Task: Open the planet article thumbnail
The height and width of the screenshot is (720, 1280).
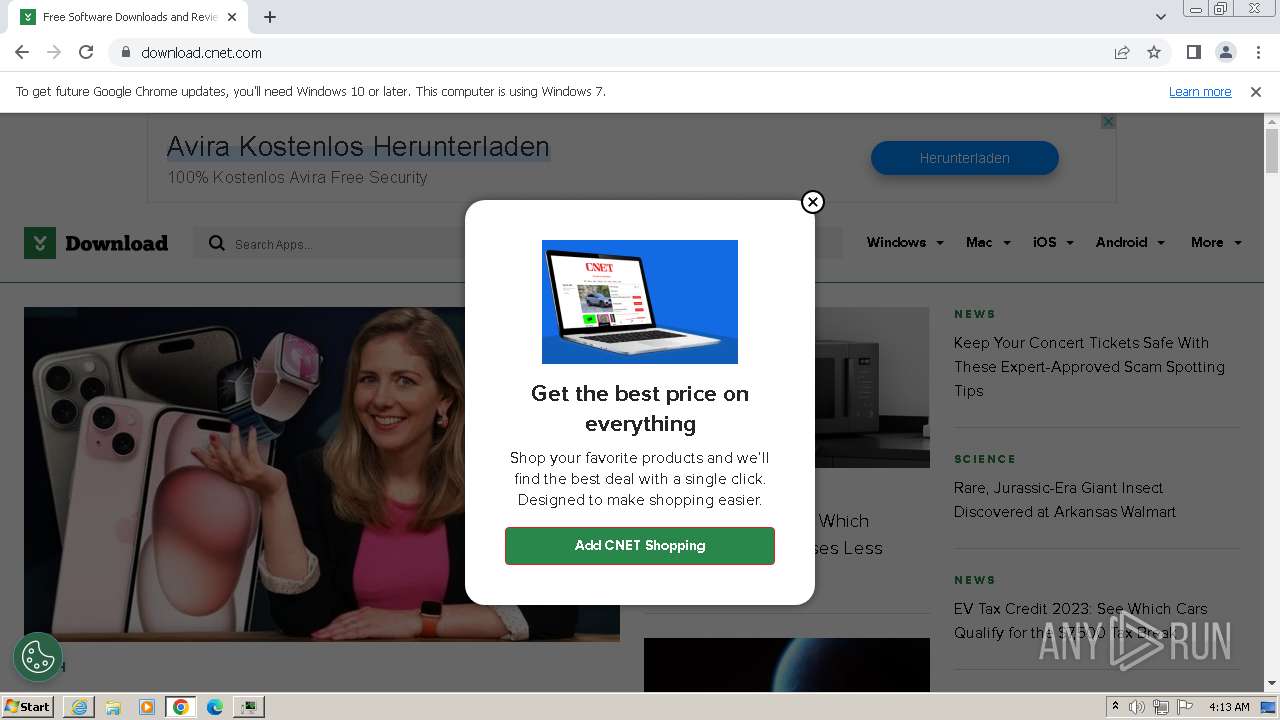Action: click(x=787, y=665)
